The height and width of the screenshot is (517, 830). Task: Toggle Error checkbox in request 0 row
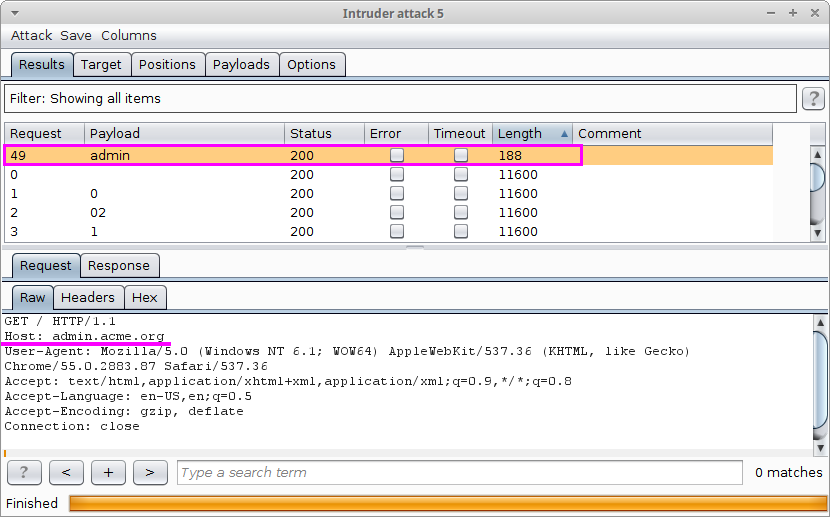coord(396,174)
